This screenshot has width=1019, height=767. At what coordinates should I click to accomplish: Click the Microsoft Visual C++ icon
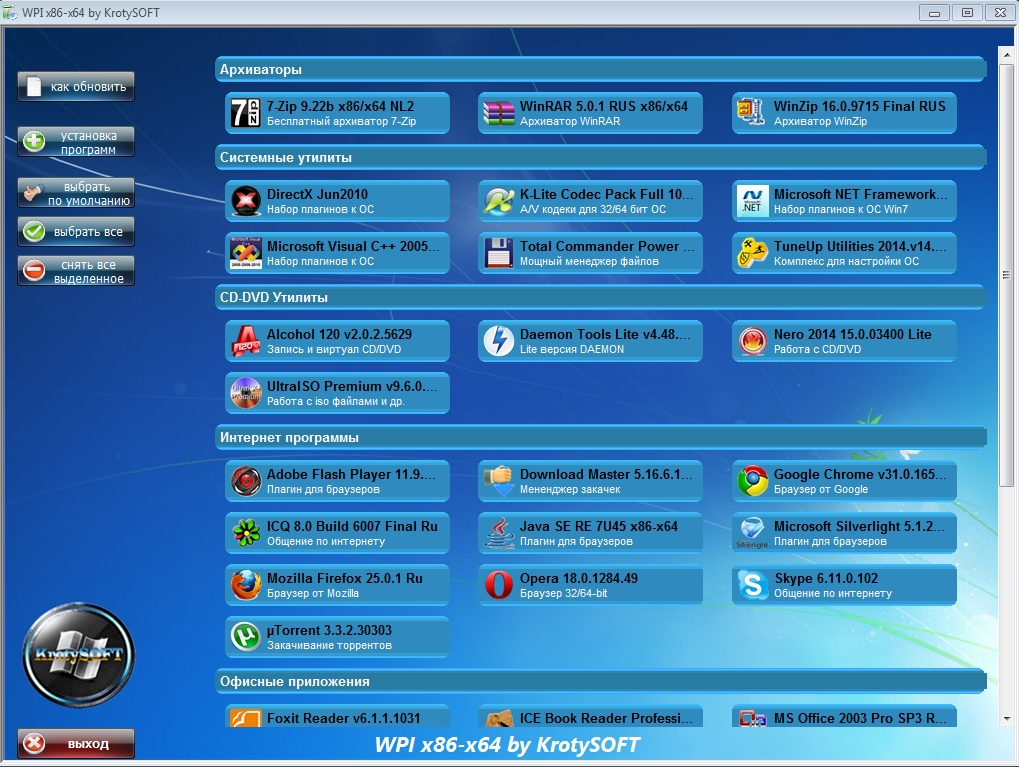click(x=246, y=253)
